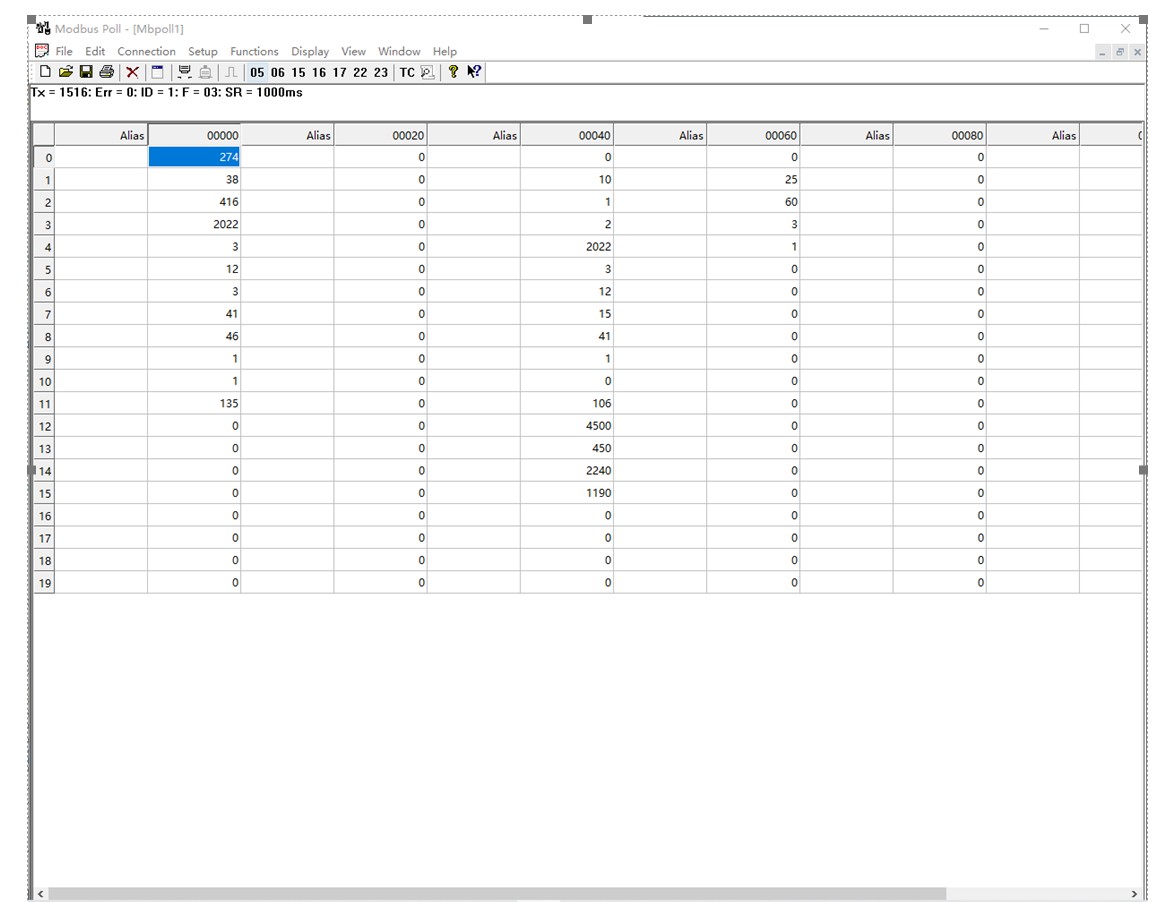Select cell with value 10 in column 00040
Viewport: 1161px width, 902px height.
coord(567,179)
